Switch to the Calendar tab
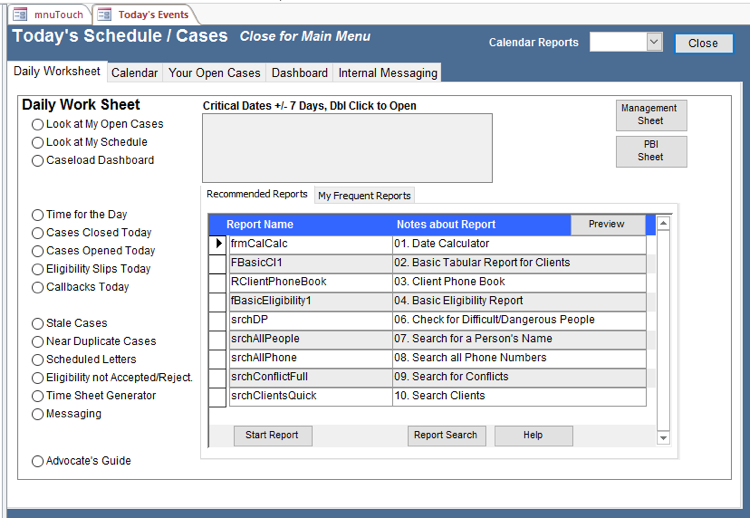The width and height of the screenshot is (750, 518). pyautogui.click(x=134, y=73)
